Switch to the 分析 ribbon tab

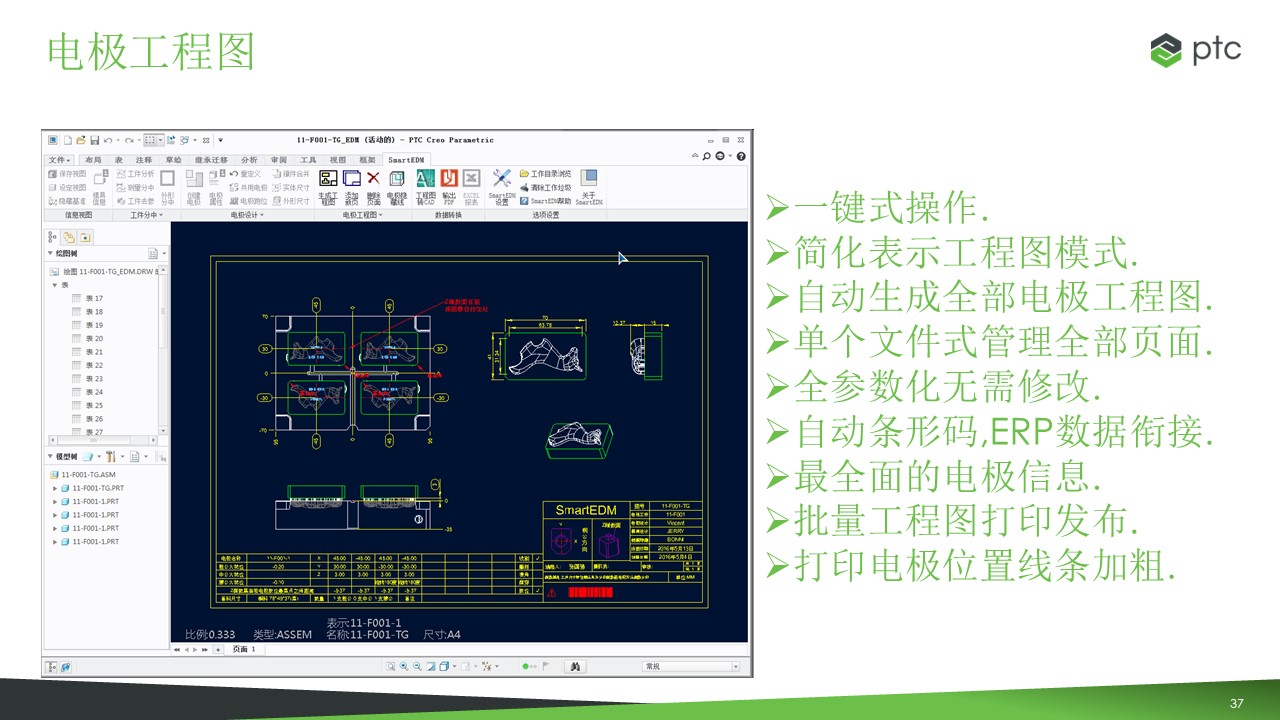pyautogui.click(x=249, y=160)
